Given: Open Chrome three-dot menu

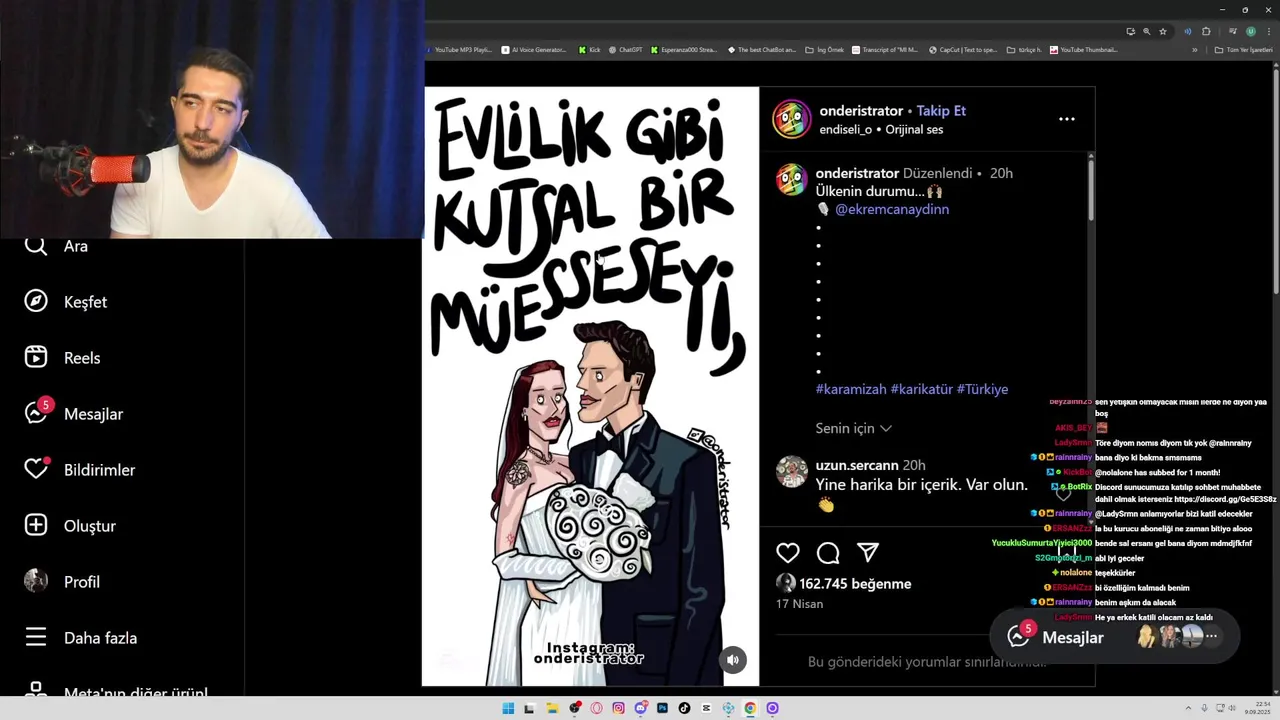Looking at the screenshot, I should (1269, 31).
